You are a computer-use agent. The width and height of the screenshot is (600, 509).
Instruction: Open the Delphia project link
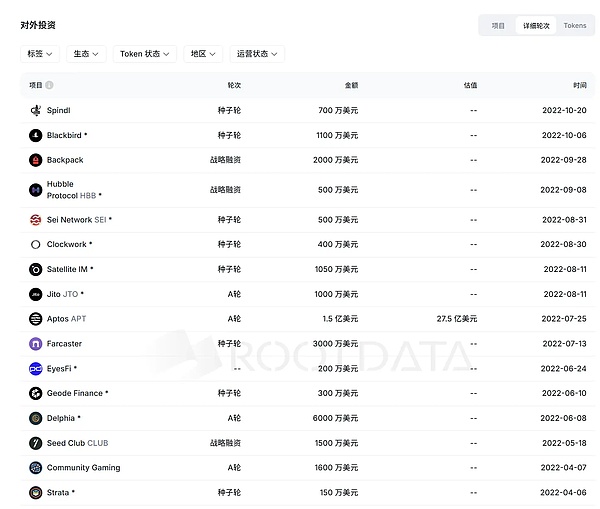(61, 418)
